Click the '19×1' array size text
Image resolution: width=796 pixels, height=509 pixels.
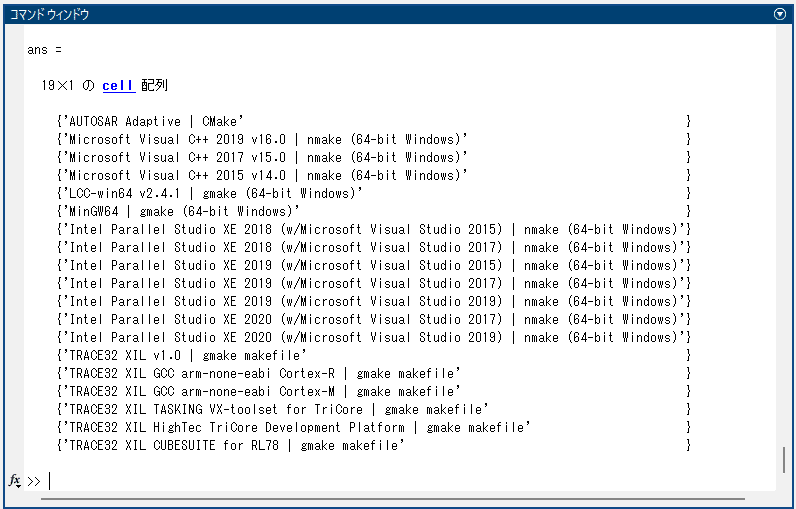[x=58, y=85]
